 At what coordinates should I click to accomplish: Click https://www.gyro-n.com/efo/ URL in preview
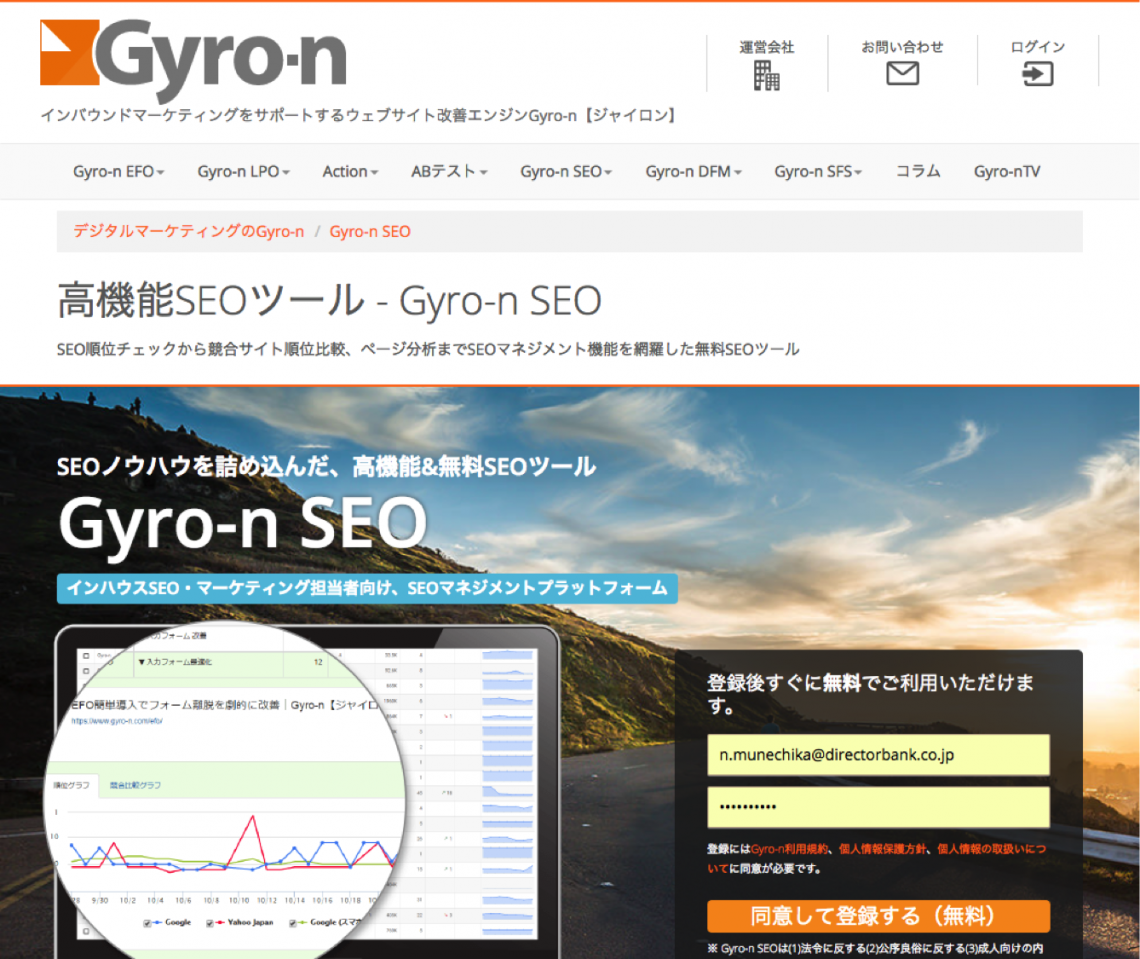116,721
